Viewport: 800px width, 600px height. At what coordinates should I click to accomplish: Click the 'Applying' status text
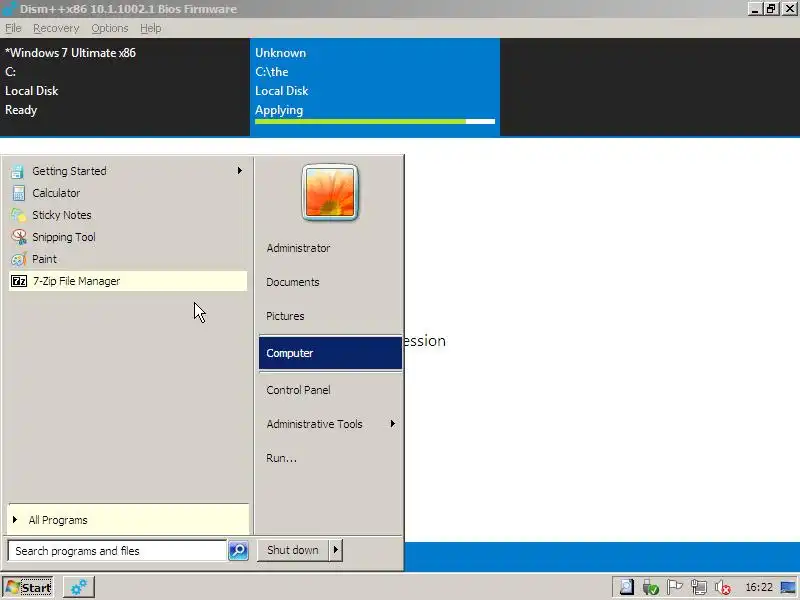(x=279, y=110)
